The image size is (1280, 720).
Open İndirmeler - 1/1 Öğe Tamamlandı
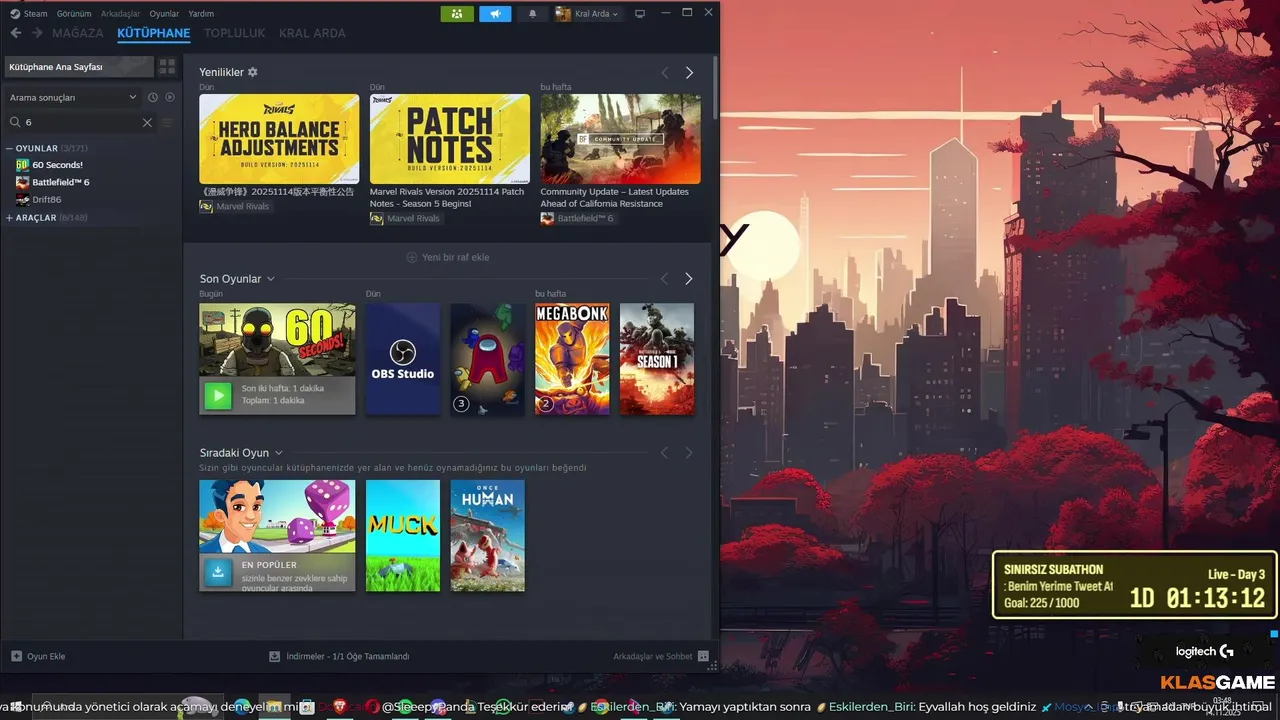coord(339,656)
